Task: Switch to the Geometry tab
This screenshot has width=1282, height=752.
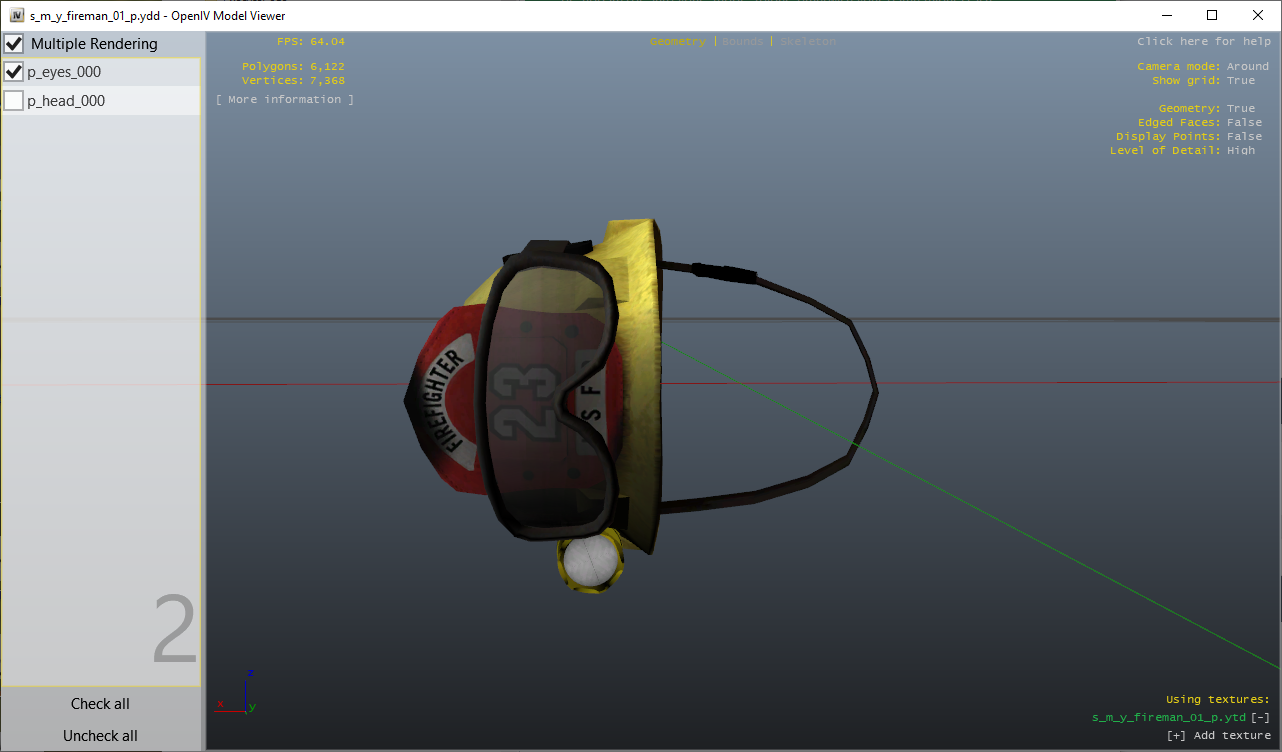Action: click(677, 42)
